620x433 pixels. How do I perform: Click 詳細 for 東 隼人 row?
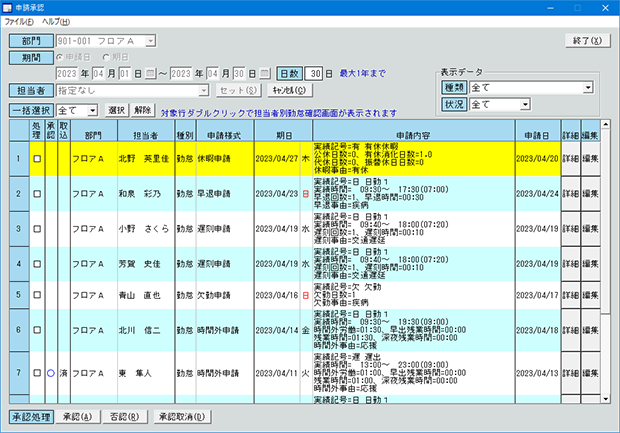[571, 372]
